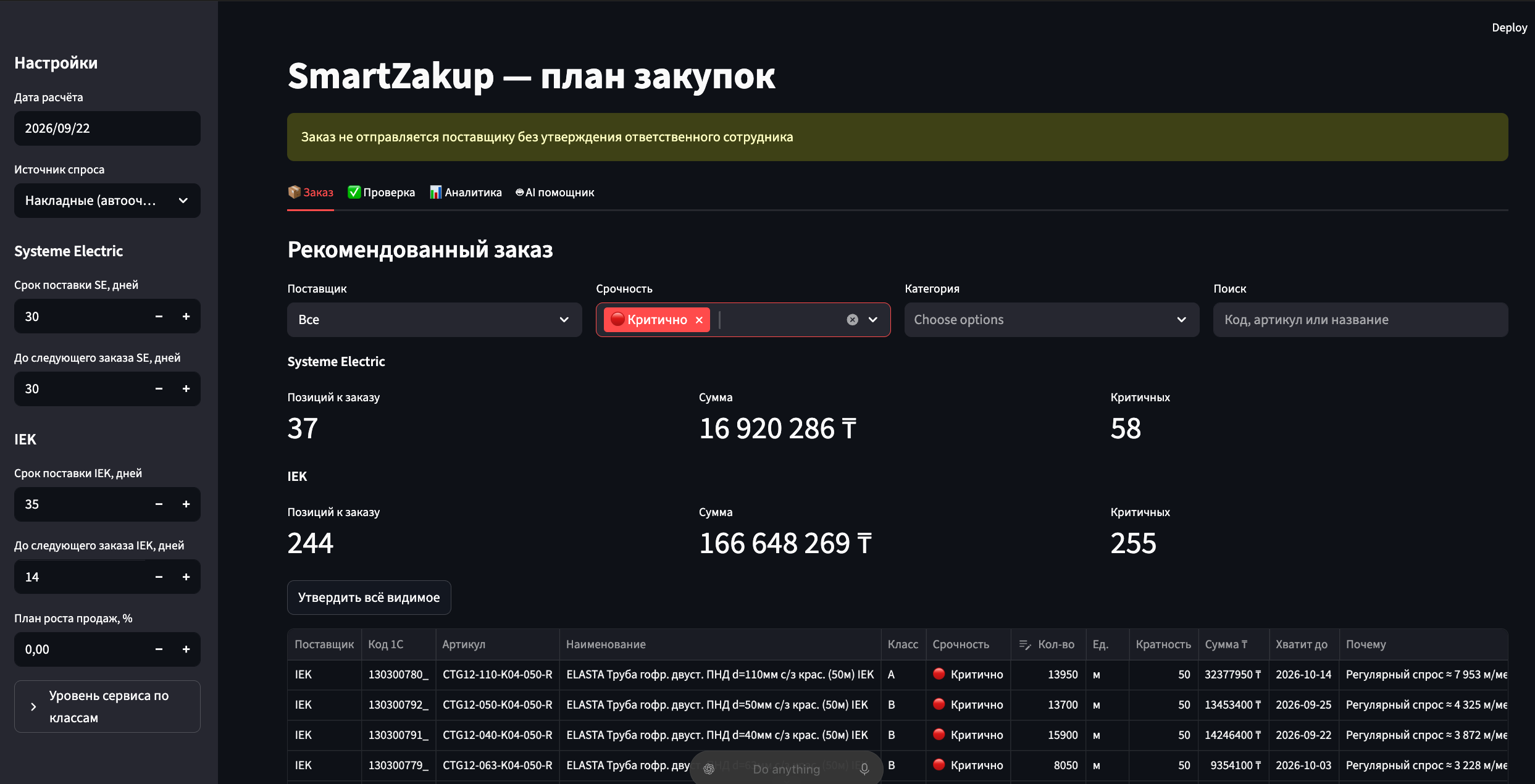Screen dimensions: 1535x784
Task: Open the Категория options dropdown
Action: 1052,320
